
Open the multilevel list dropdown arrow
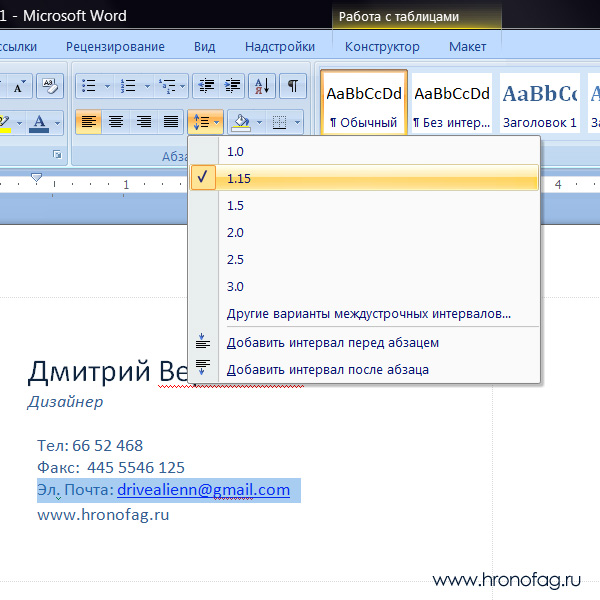[x=183, y=86]
